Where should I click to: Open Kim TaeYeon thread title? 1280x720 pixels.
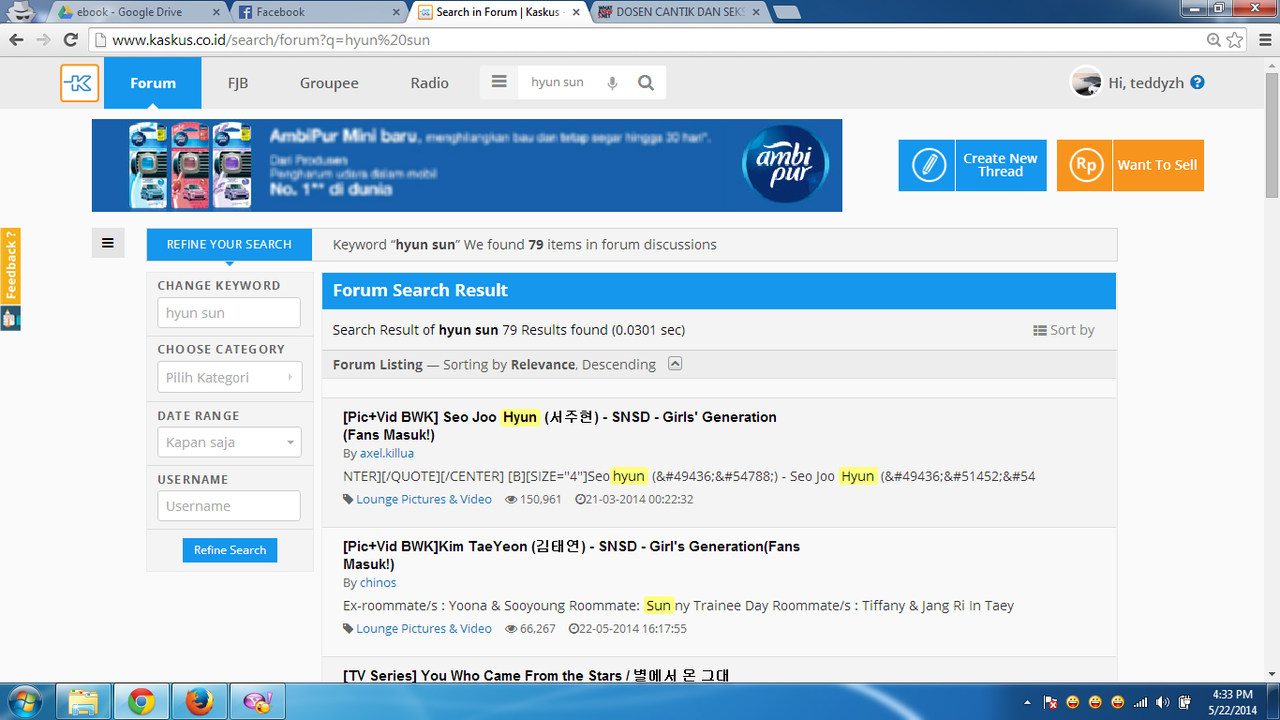pos(571,555)
